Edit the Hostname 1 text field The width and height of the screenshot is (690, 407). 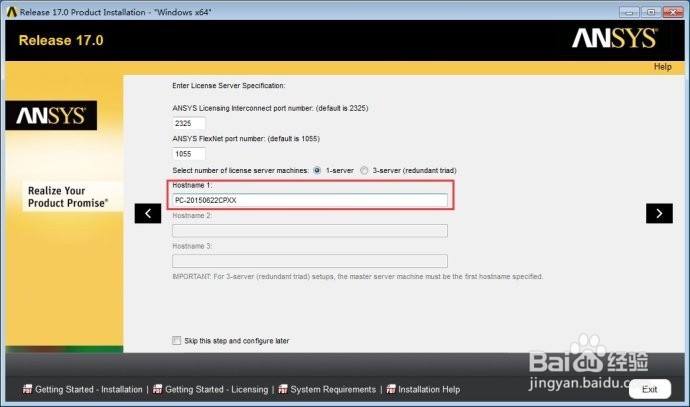coord(310,200)
